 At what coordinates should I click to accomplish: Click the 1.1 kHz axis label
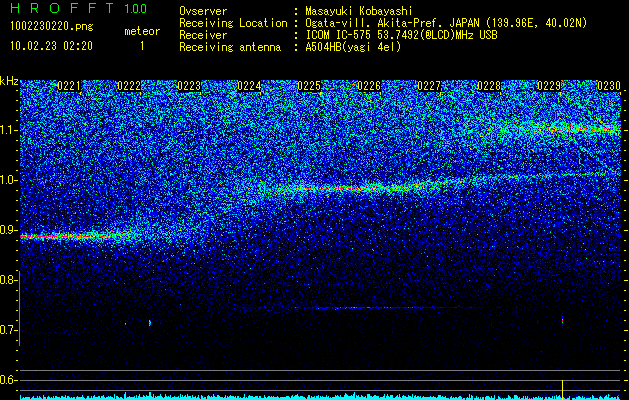pos(9,130)
